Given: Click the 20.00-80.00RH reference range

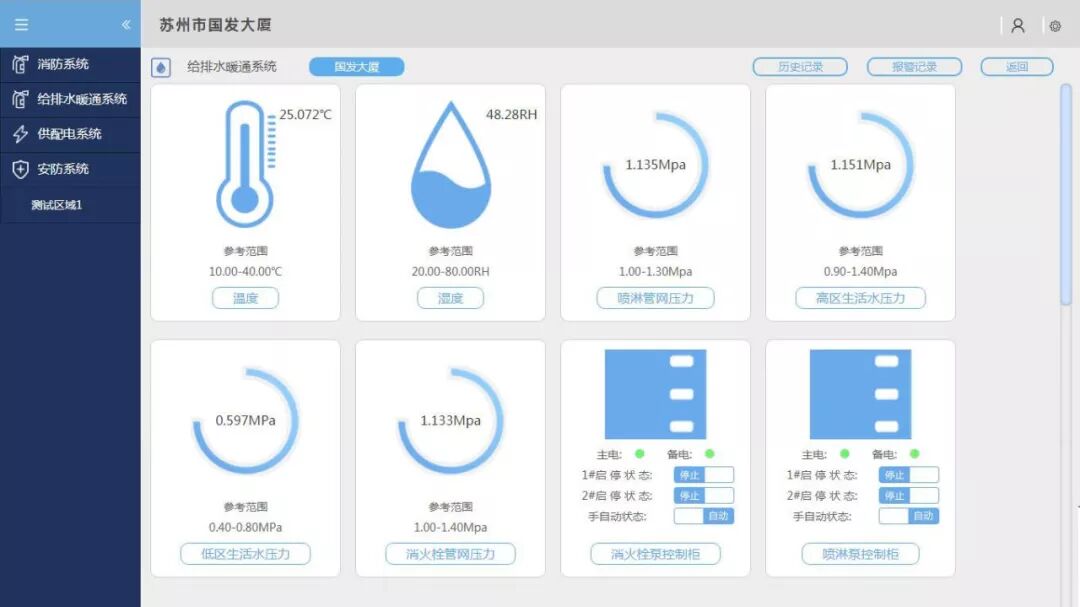Looking at the screenshot, I should click(x=450, y=271).
